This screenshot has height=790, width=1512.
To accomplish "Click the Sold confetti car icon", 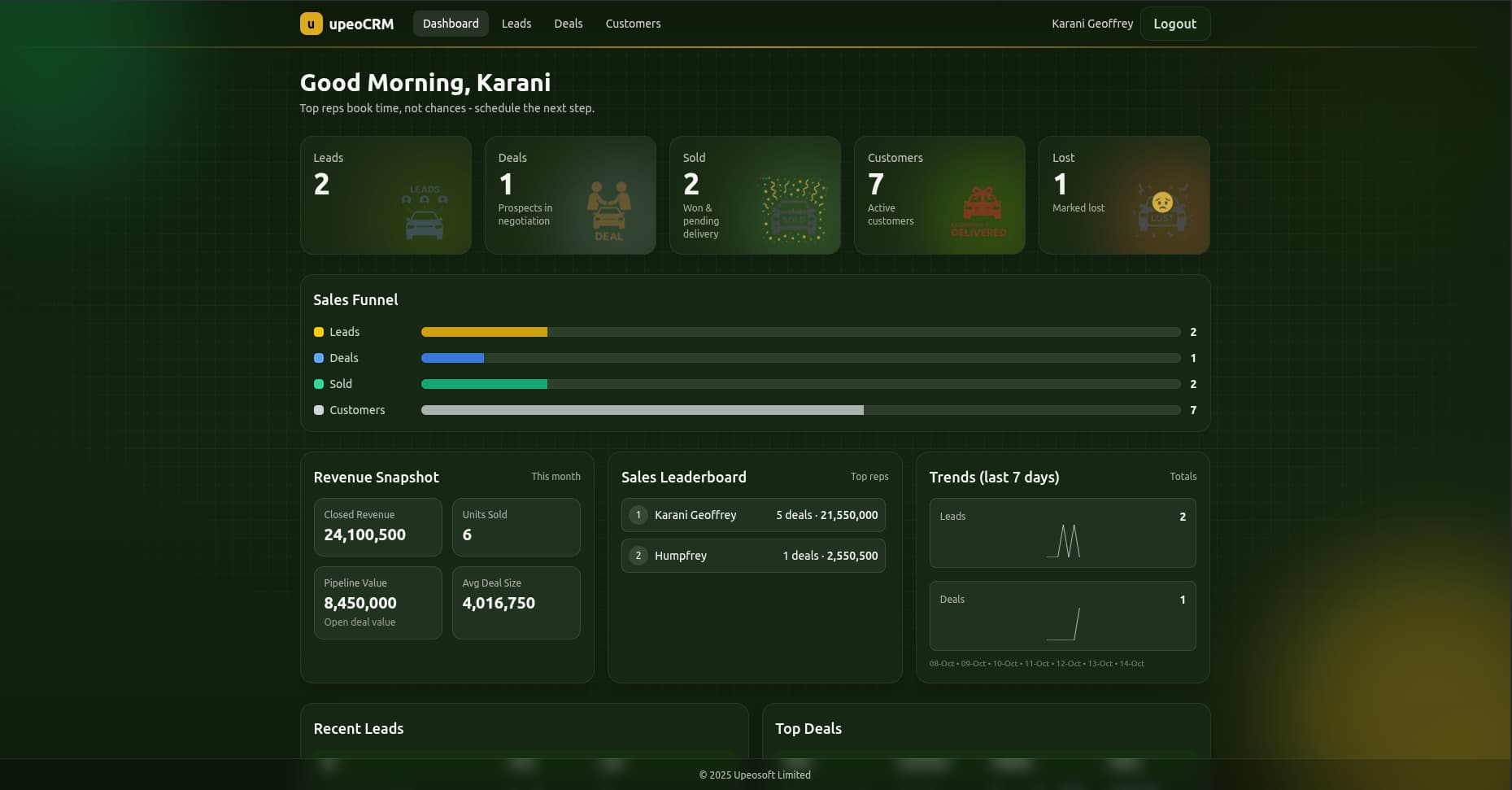I will pos(793,211).
